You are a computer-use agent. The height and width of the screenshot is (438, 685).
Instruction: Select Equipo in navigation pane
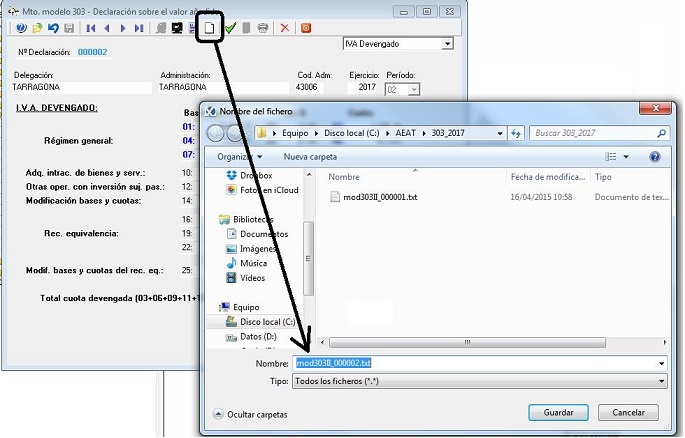click(239, 307)
